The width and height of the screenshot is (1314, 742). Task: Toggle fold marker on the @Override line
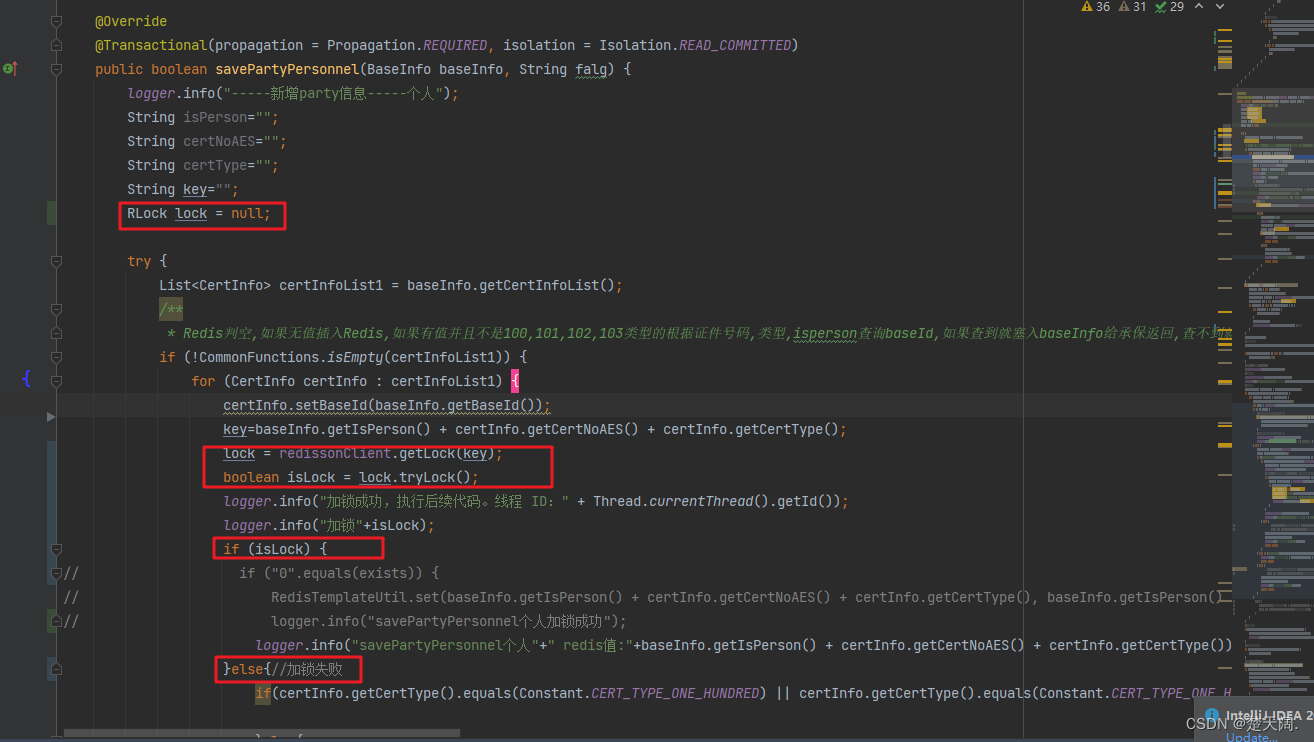point(56,21)
